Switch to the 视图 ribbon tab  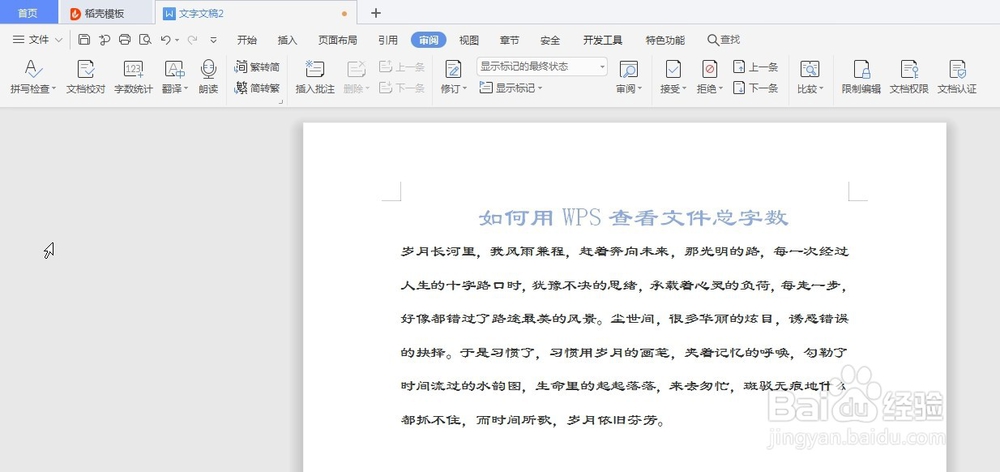pyautogui.click(x=469, y=40)
